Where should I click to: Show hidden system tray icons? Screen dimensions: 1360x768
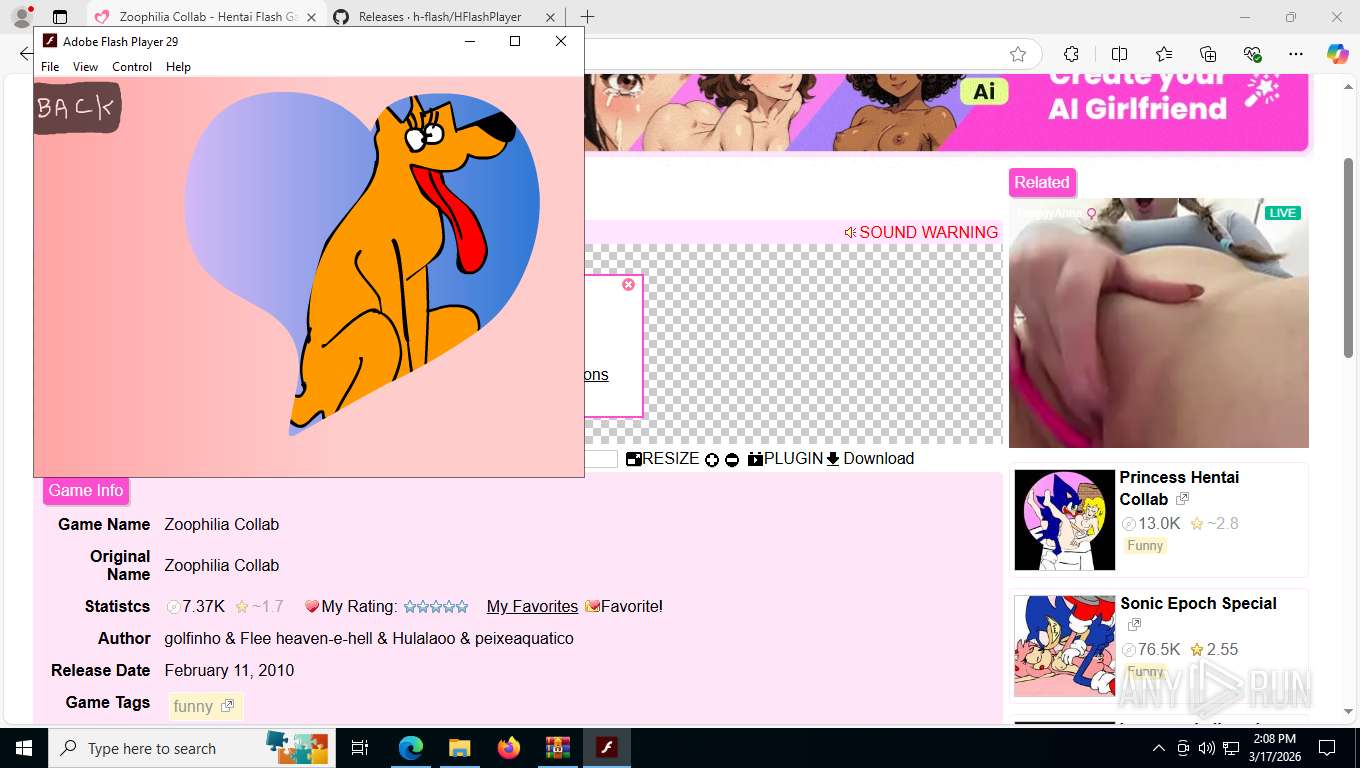click(x=1159, y=748)
